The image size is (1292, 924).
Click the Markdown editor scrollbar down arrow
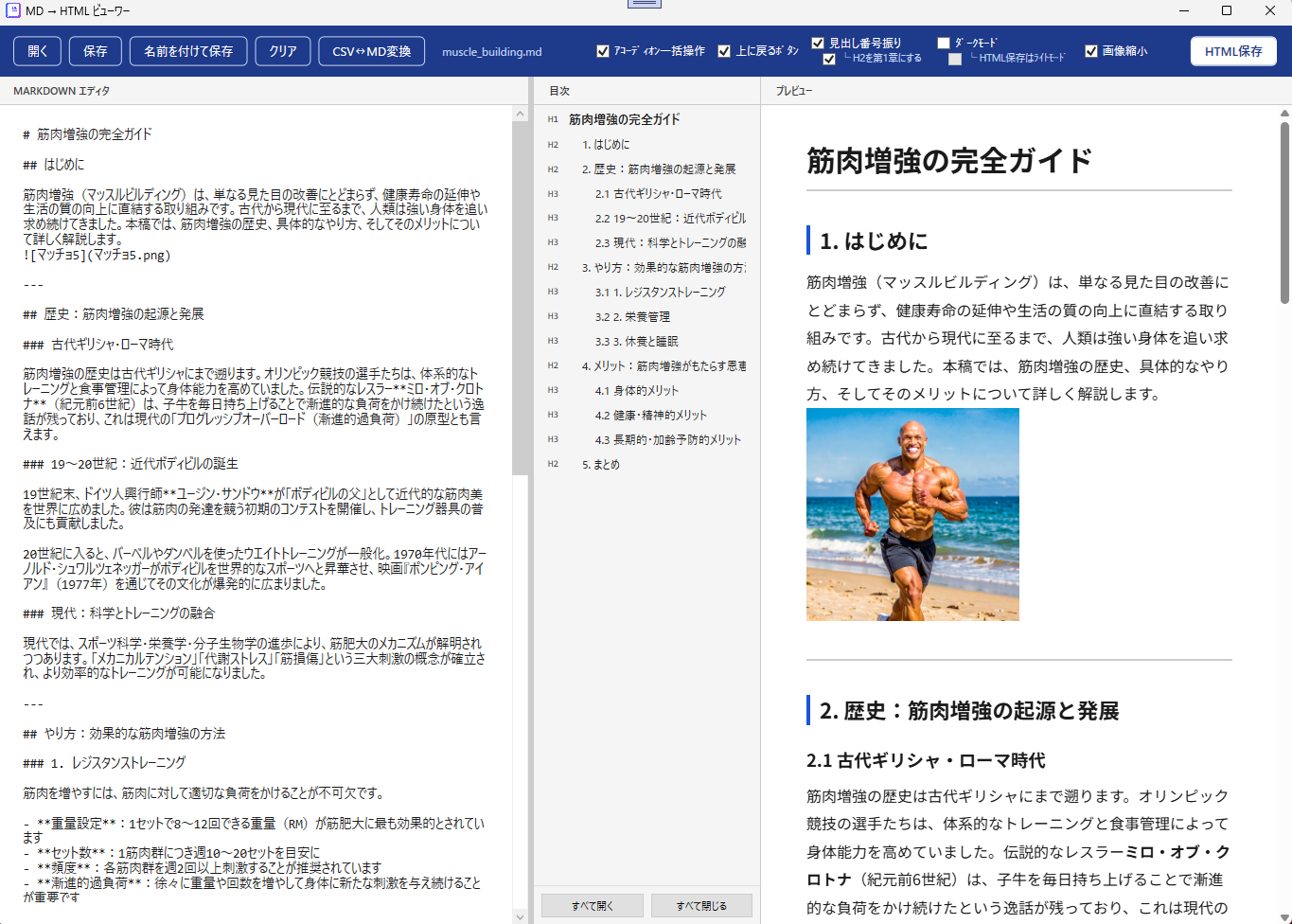(520, 916)
